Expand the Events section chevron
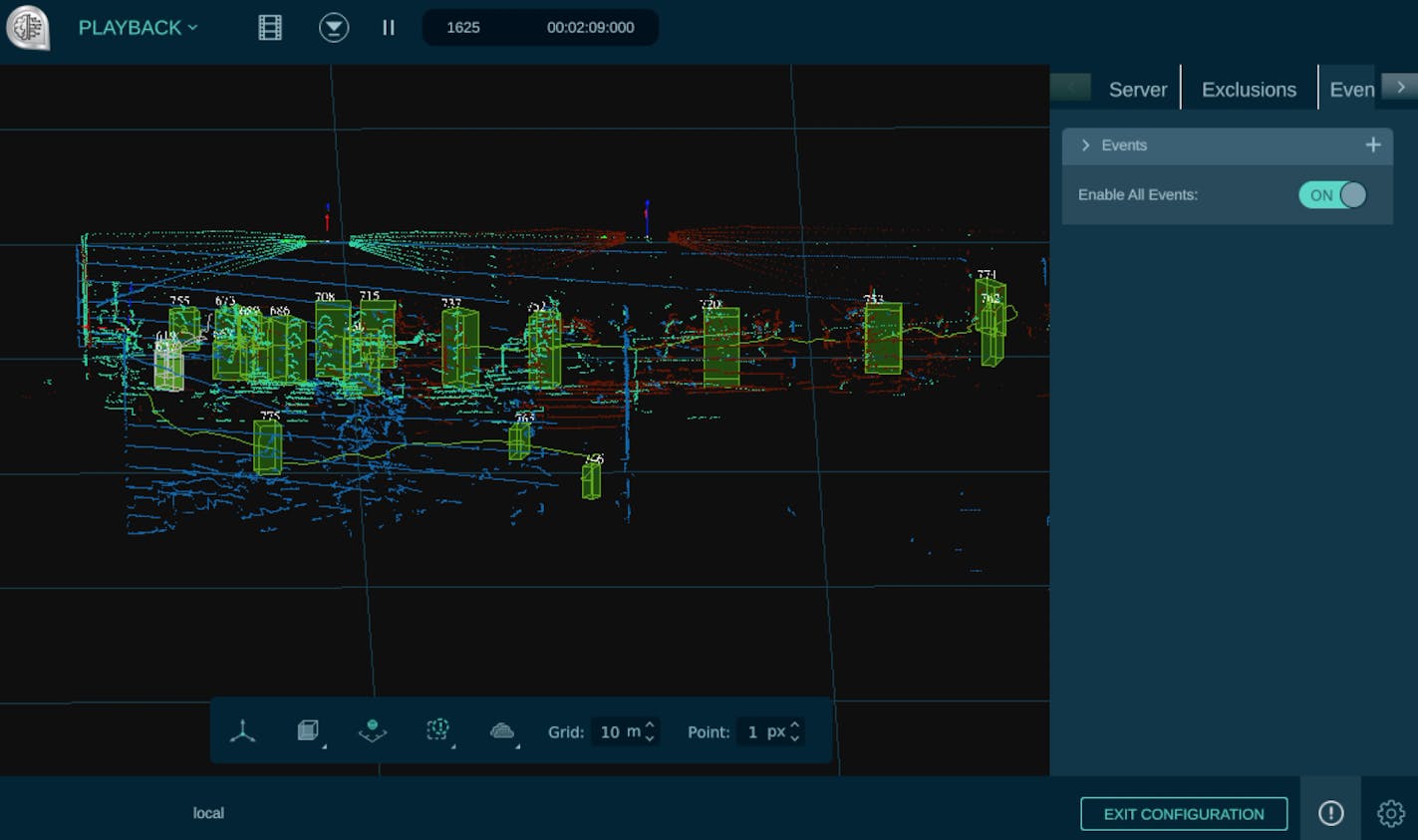Image resolution: width=1418 pixels, height=840 pixels. [1085, 145]
